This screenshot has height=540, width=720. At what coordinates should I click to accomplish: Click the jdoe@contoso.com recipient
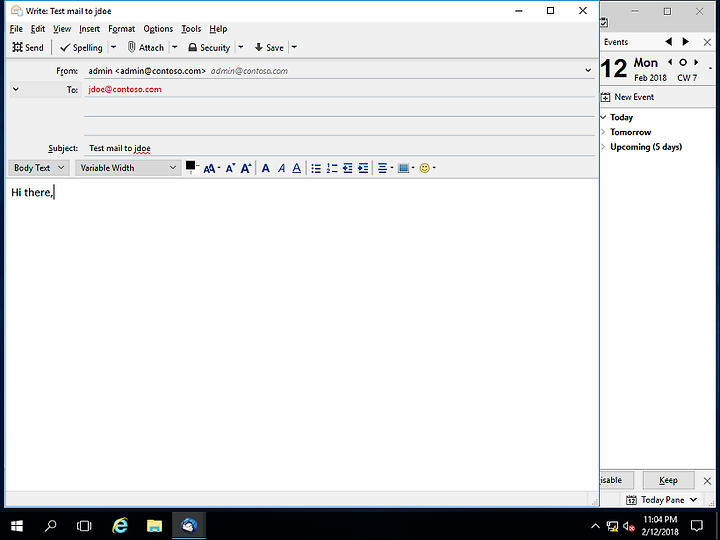125,90
